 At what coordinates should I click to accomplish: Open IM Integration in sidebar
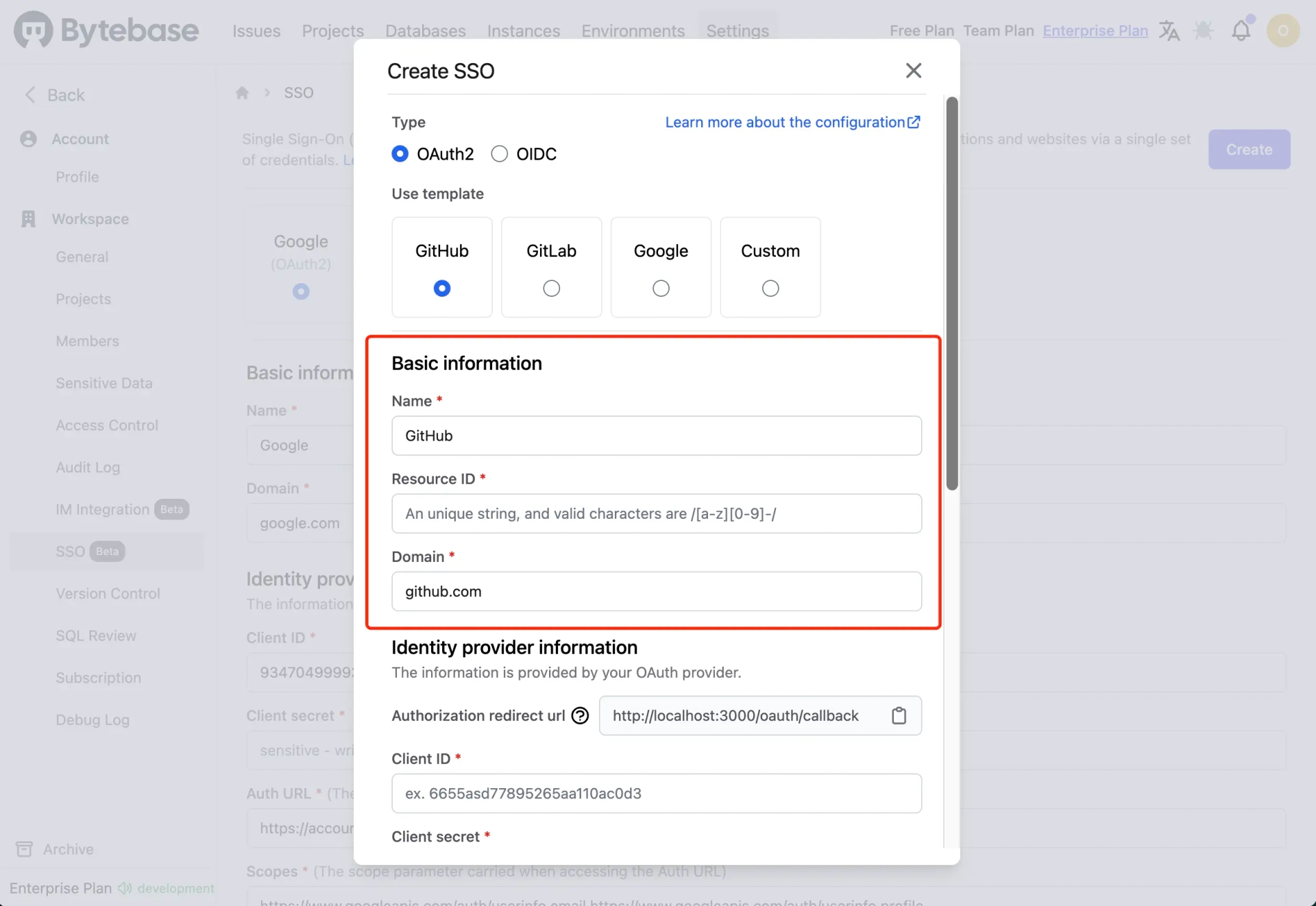[103, 509]
